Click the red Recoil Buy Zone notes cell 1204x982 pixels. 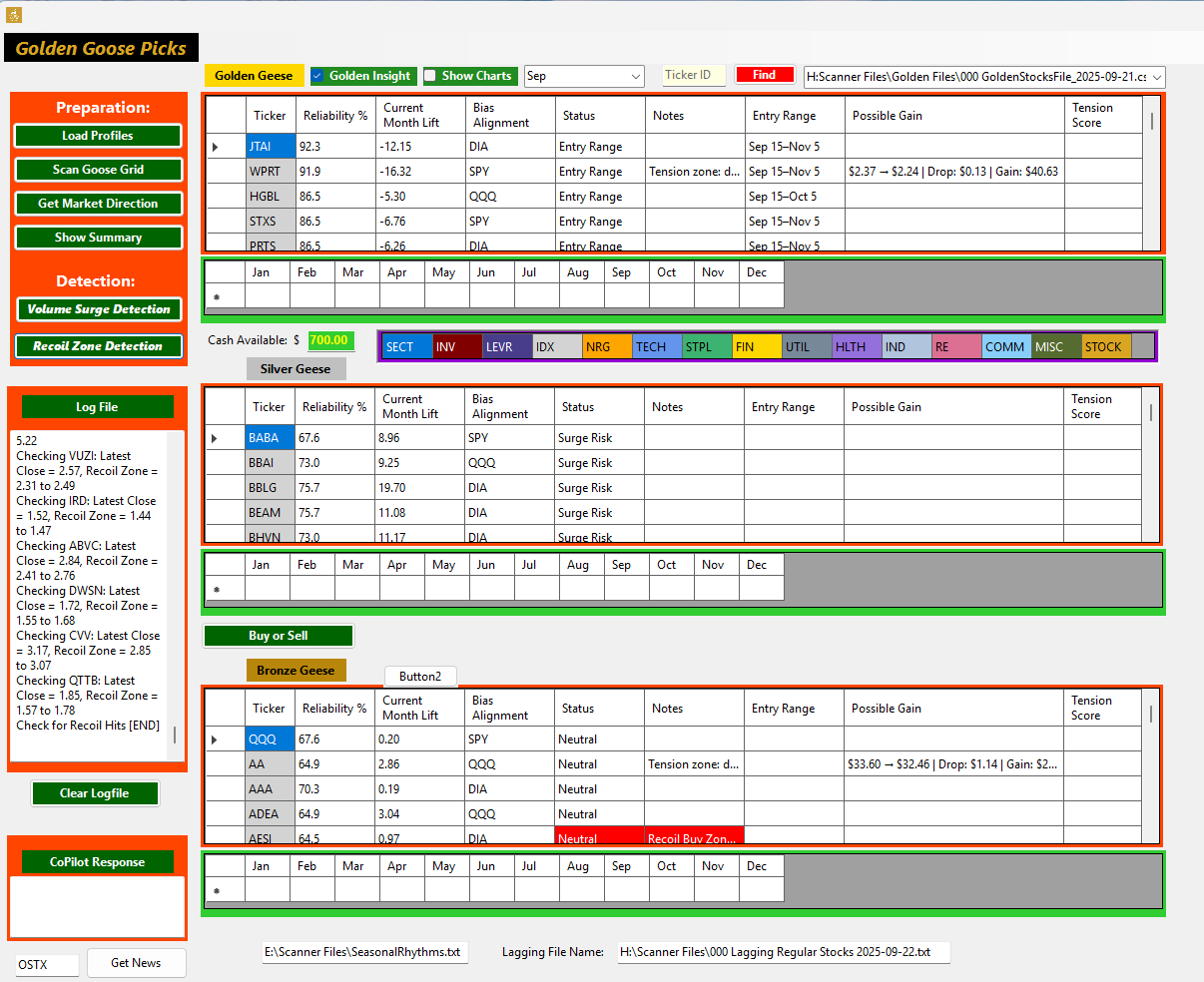pyautogui.click(x=694, y=836)
